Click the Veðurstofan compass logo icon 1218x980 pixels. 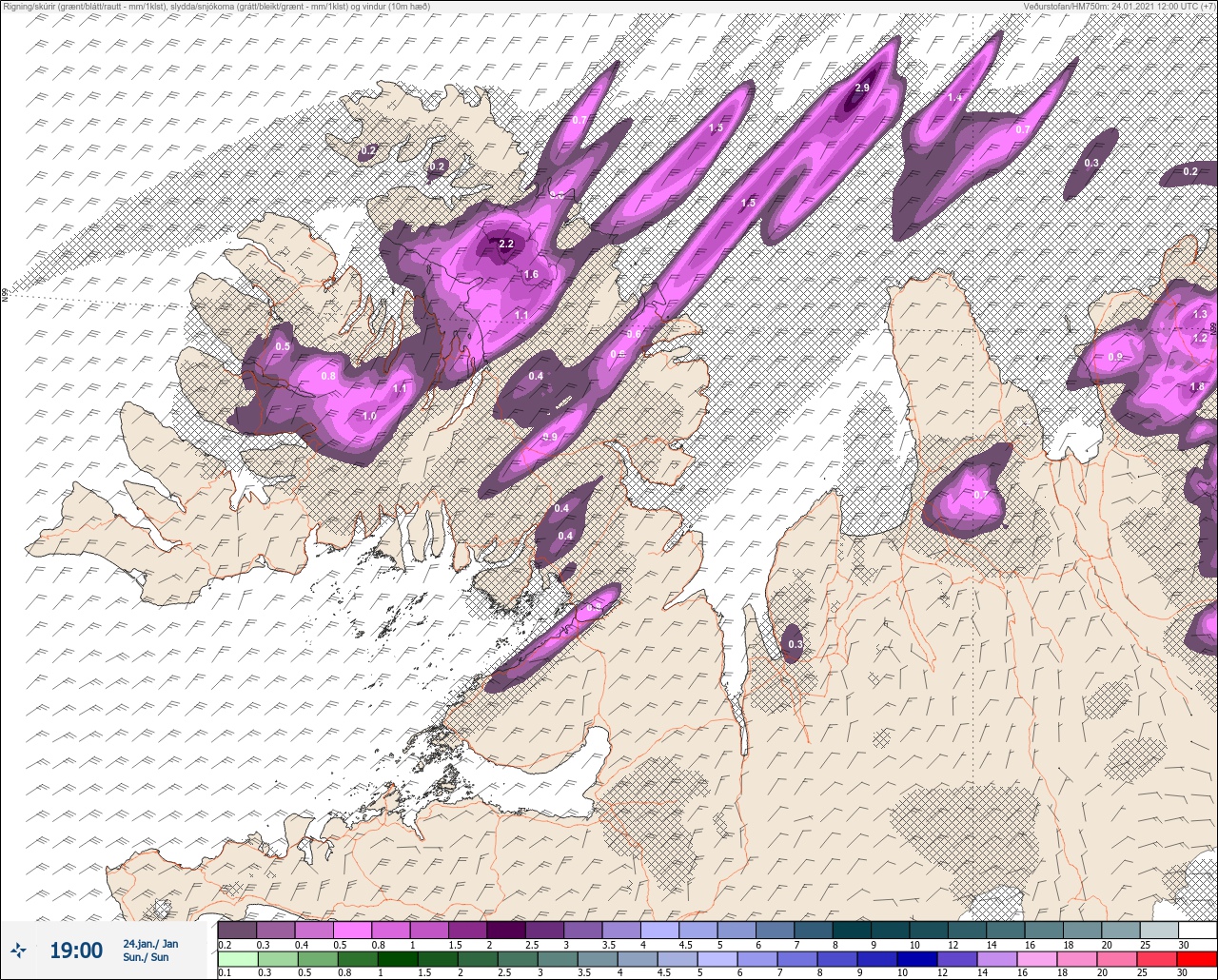(19, 950)
